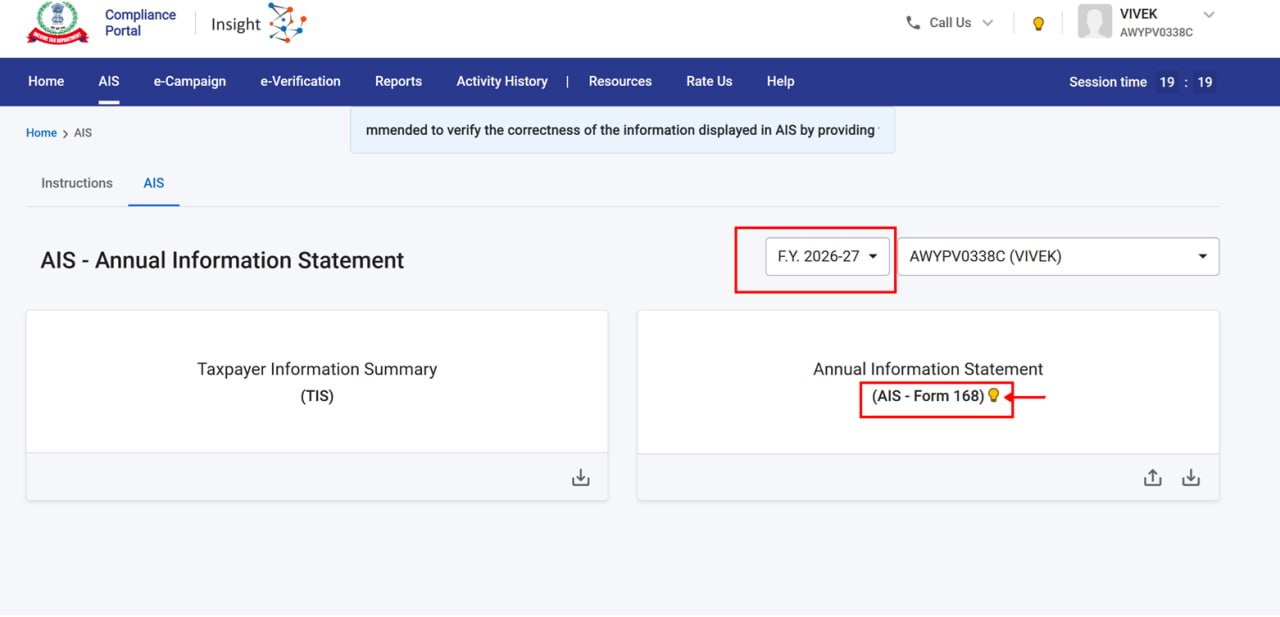
Task: Open Activity History menu
Action: [x=502, y=81]
